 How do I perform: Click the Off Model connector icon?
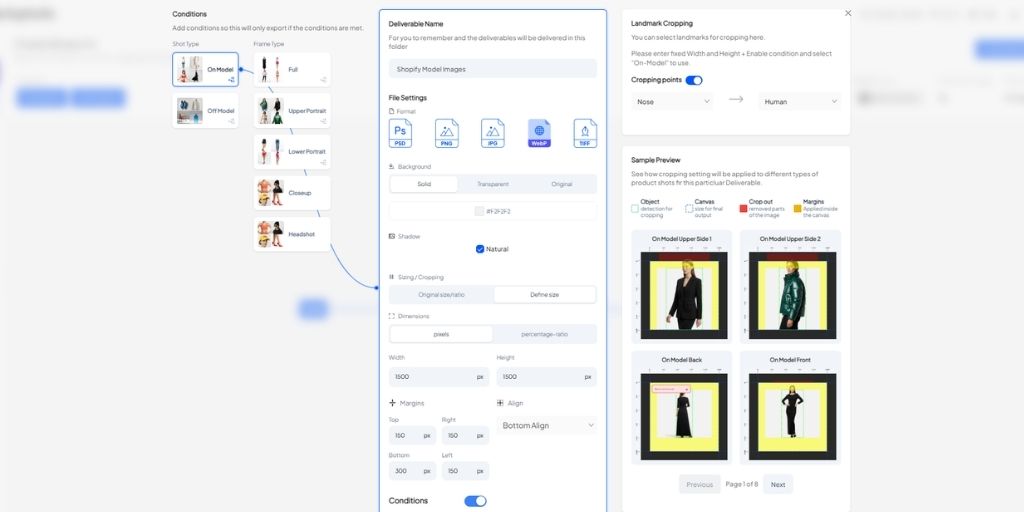tap(231, 121)
